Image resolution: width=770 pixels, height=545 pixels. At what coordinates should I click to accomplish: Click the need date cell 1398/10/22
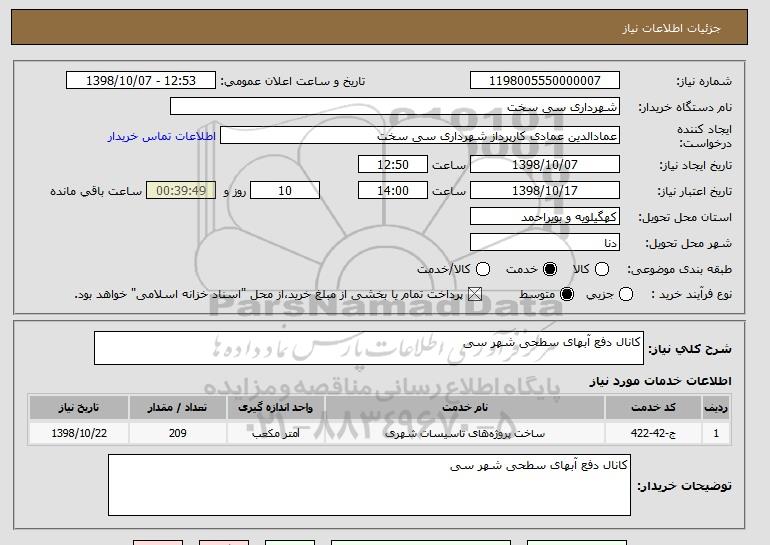tap(79, 433)
